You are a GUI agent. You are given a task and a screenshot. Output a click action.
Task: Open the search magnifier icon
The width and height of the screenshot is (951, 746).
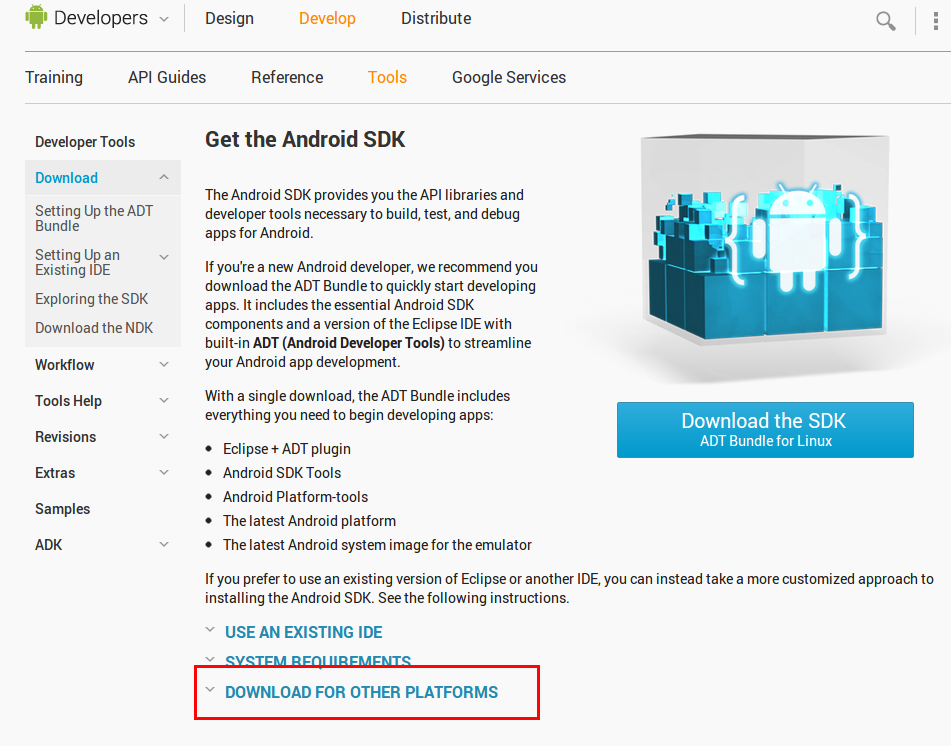coord(885,21)
